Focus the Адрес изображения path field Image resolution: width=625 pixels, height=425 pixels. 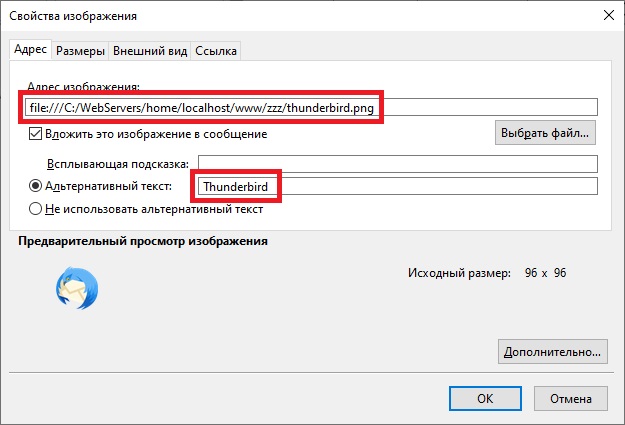[311, 107]
